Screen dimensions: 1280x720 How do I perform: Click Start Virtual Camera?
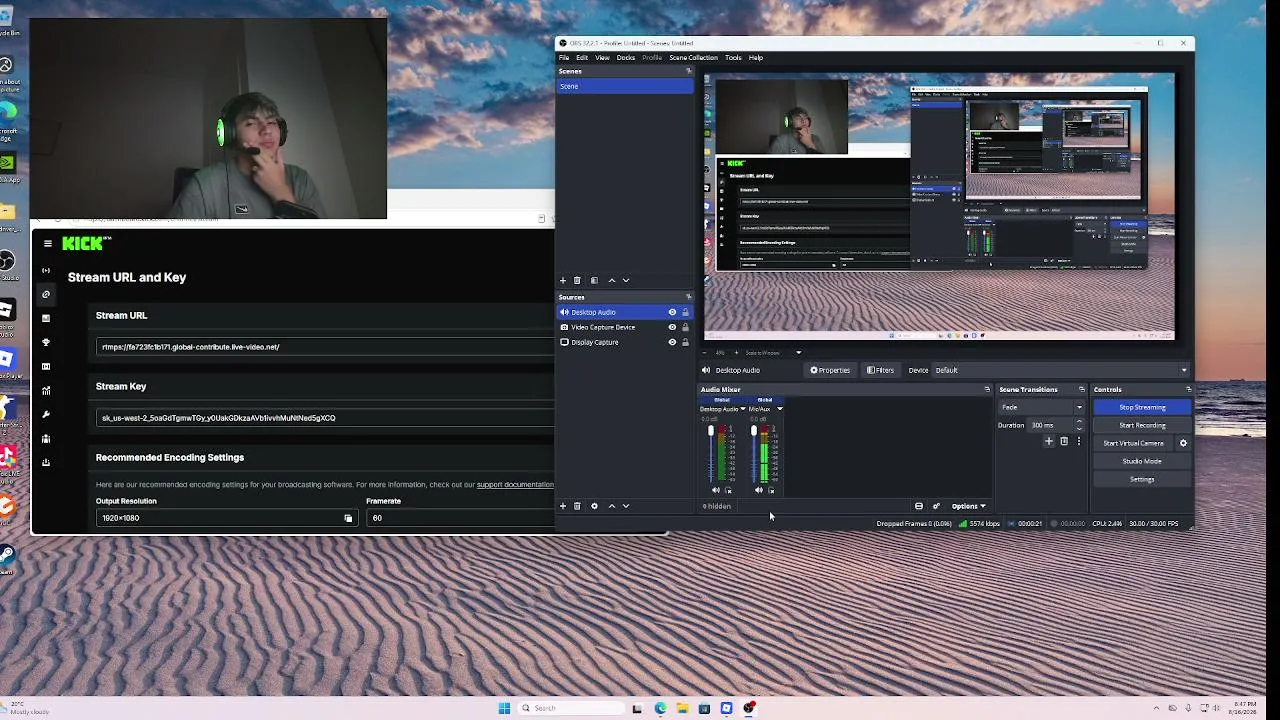(1133, 443)
